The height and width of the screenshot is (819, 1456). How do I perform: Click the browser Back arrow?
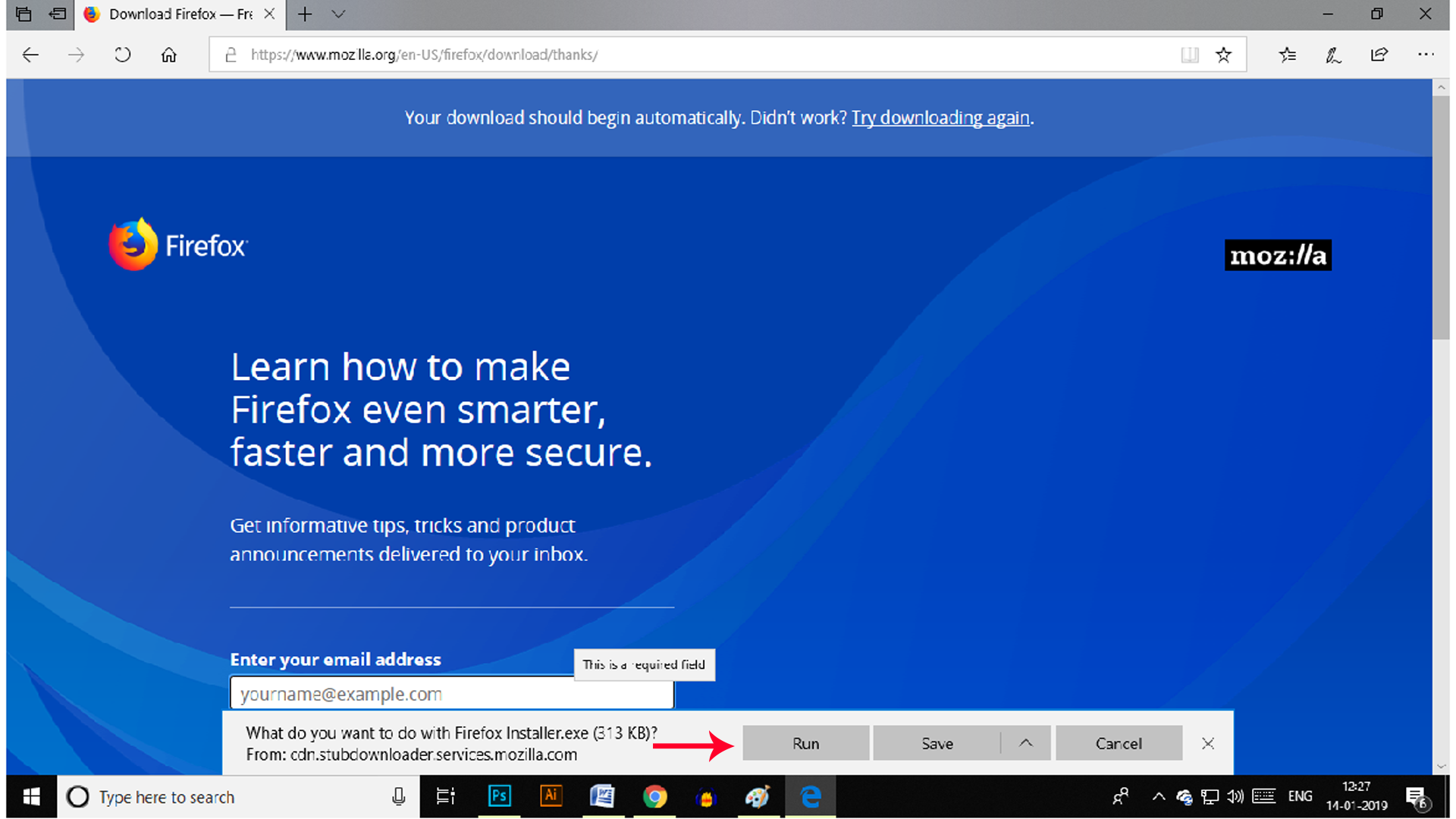[x=30, y=55]
